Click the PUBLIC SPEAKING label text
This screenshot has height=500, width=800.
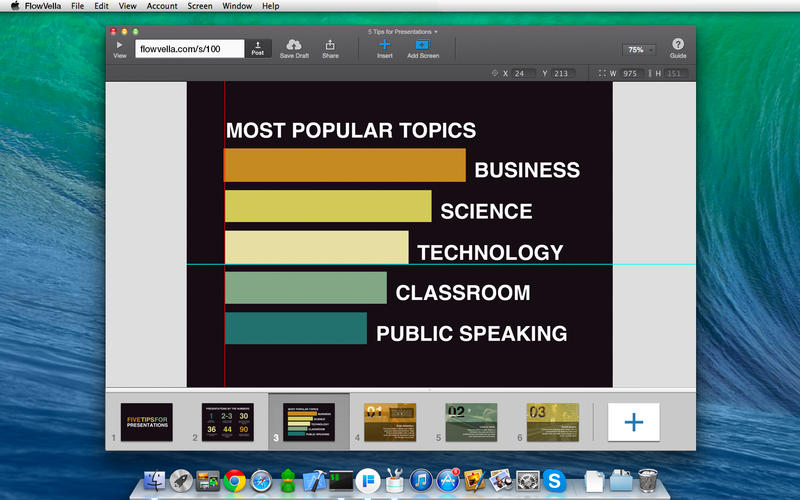[471, 334]
